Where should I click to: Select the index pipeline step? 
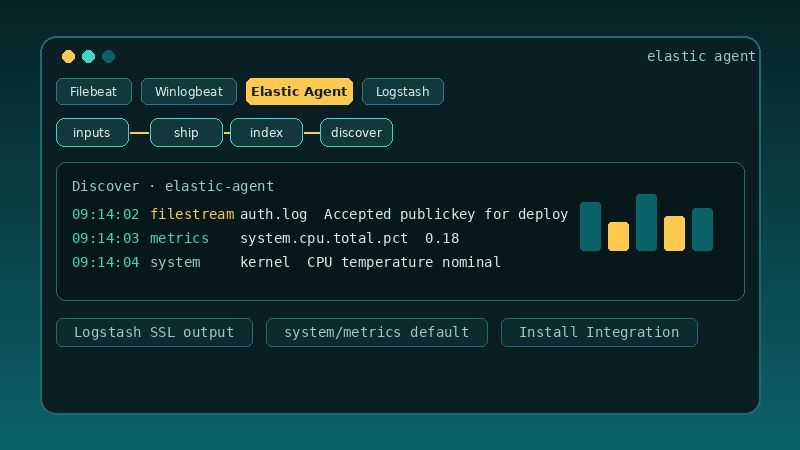pyautogui.click(x=266, y=133)
